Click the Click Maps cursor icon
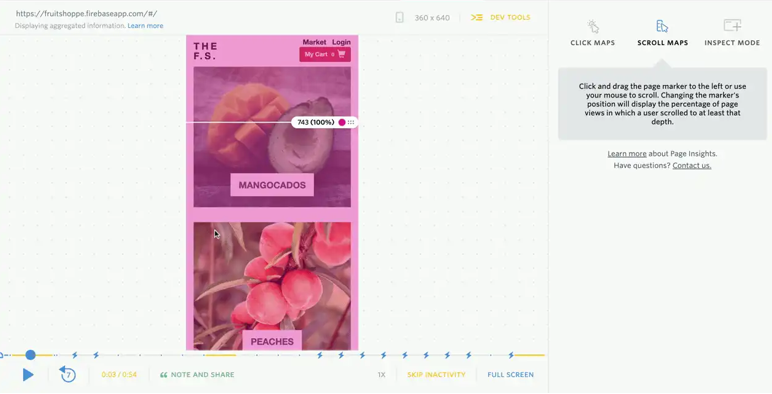Screen dimensions: 772x394 tap(593, 26)
